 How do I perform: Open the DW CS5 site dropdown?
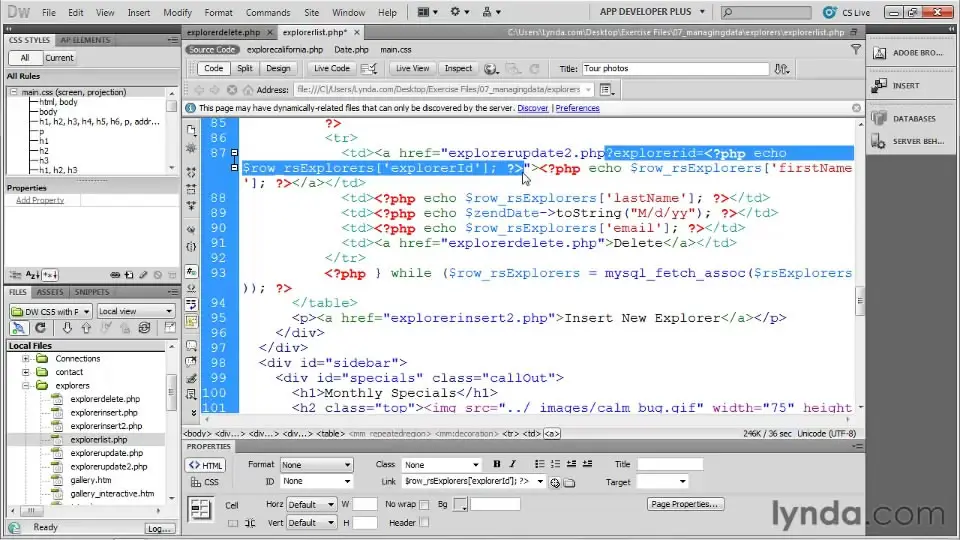tap(51, 311)
